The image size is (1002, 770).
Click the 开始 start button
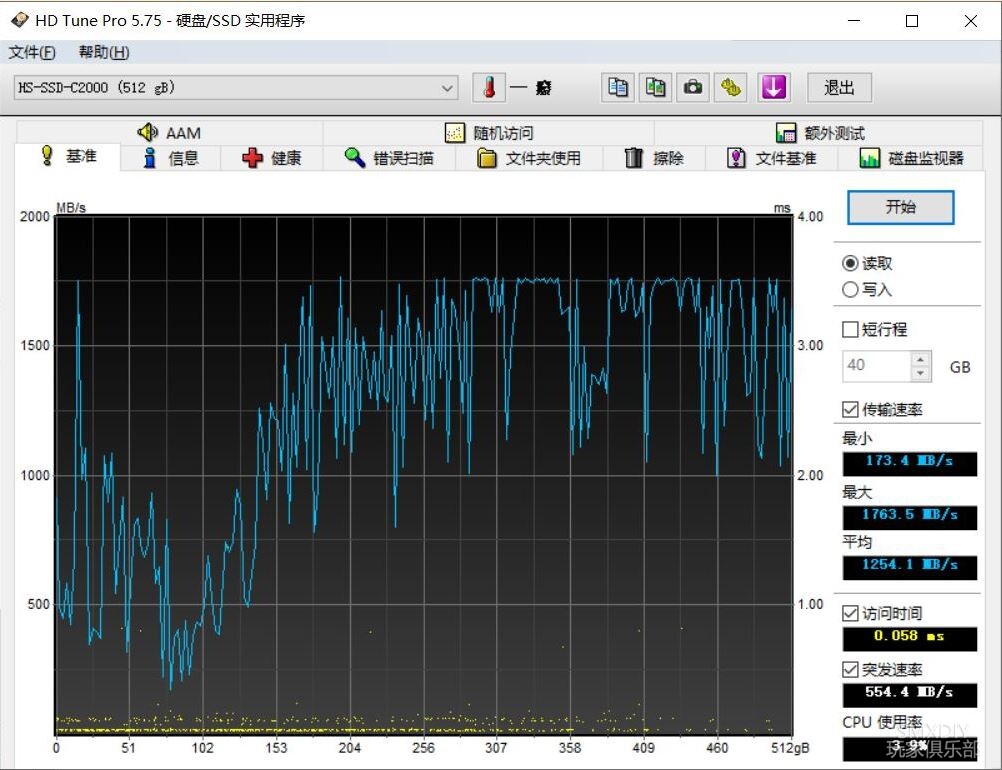pyautogui.click(x=900, y=207)
